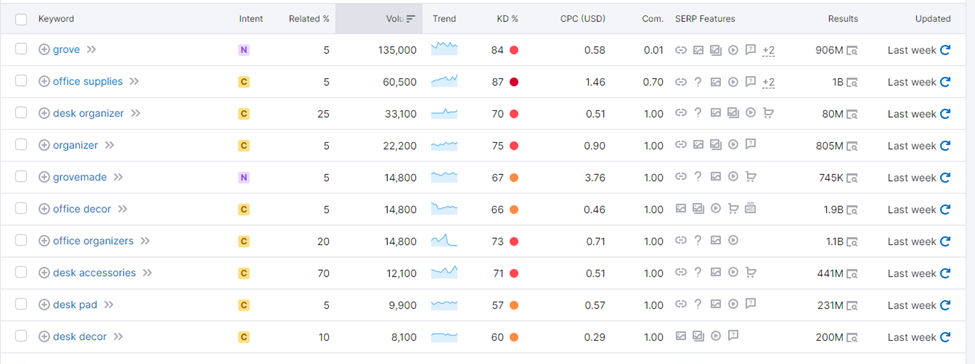Select checkbox for office decor
This screenshot has height=364, width=975.
click(x=21, y=208)
